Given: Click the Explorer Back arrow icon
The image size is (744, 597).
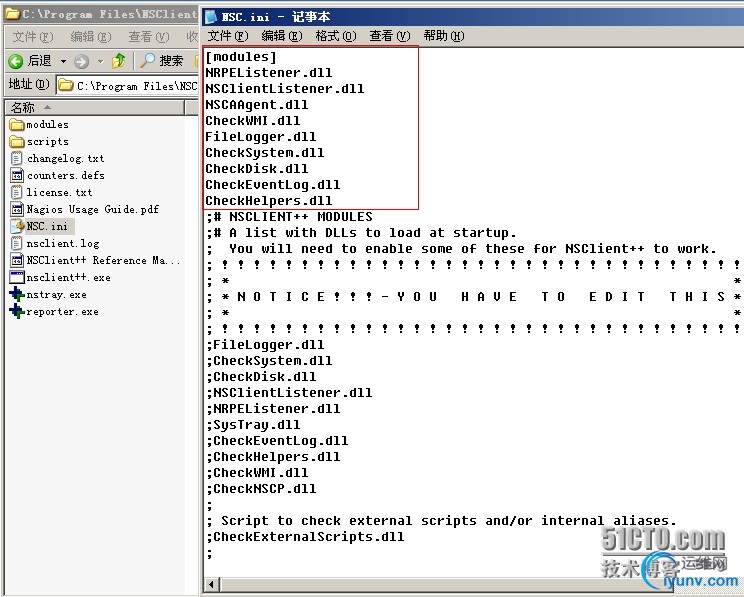Looking at the screenshot, I should (x=16, y=61).
